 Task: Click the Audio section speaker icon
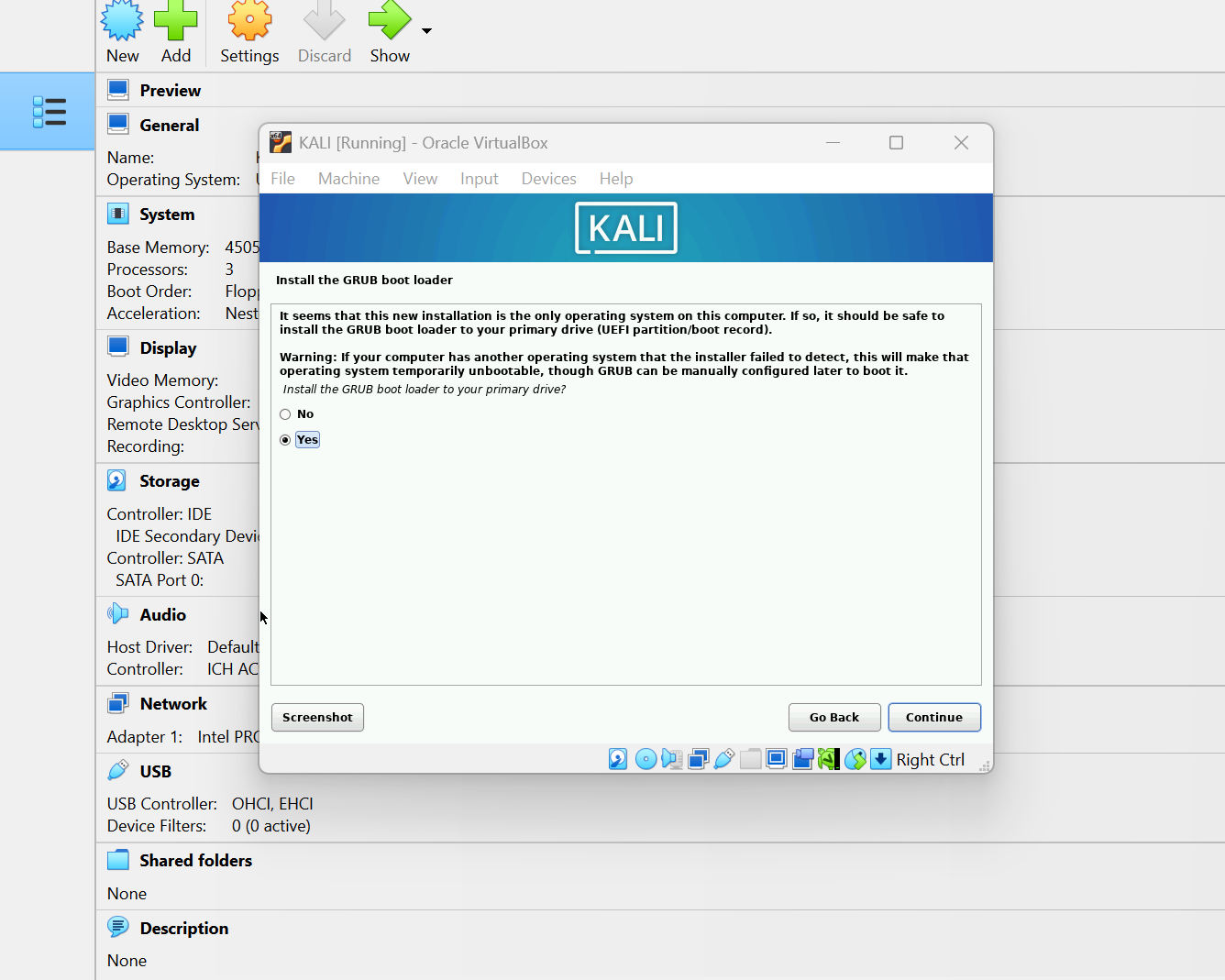(117, 613)
